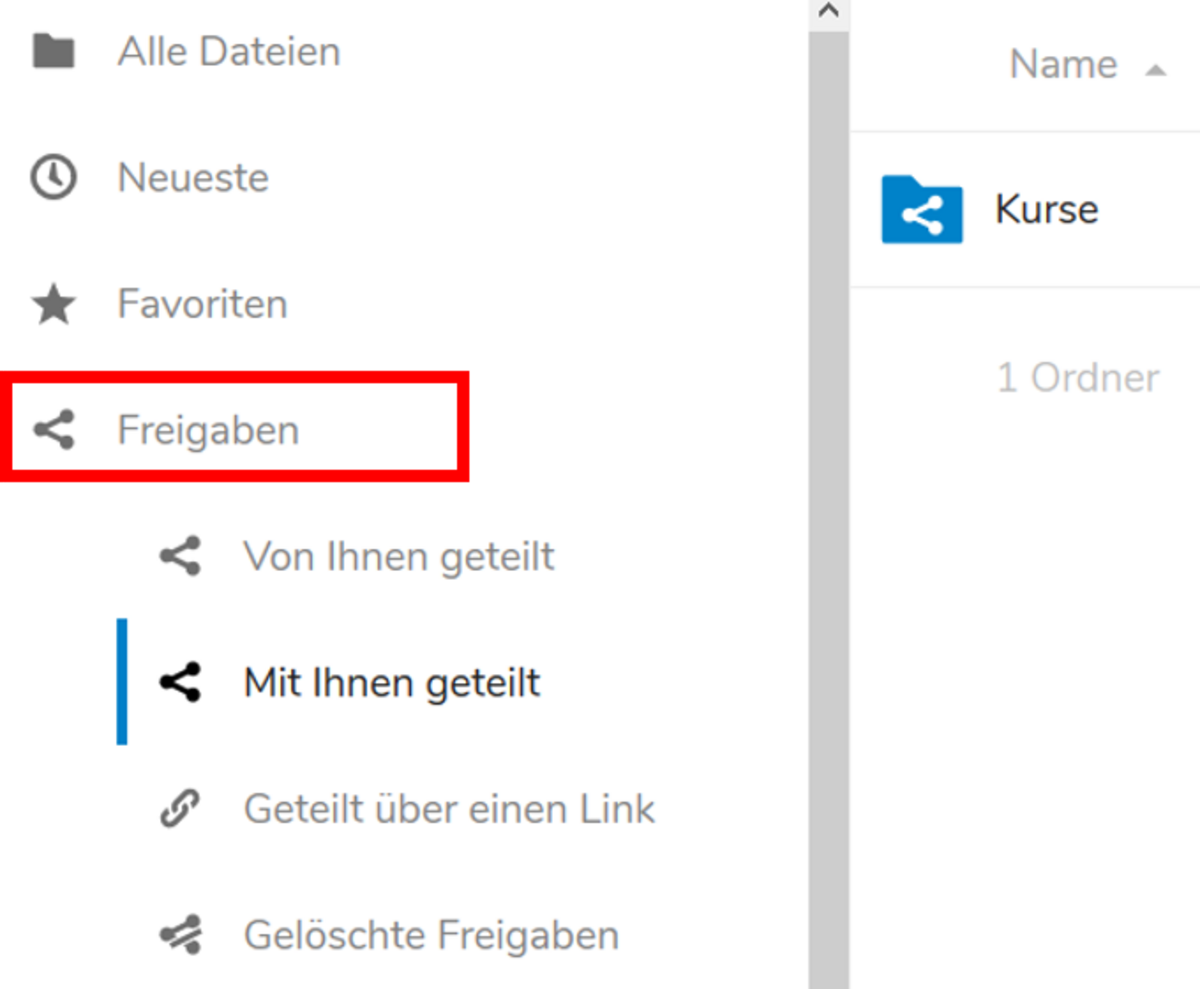Click black share icon by Mit Ihnen geteilt

[x=180, y=682]
